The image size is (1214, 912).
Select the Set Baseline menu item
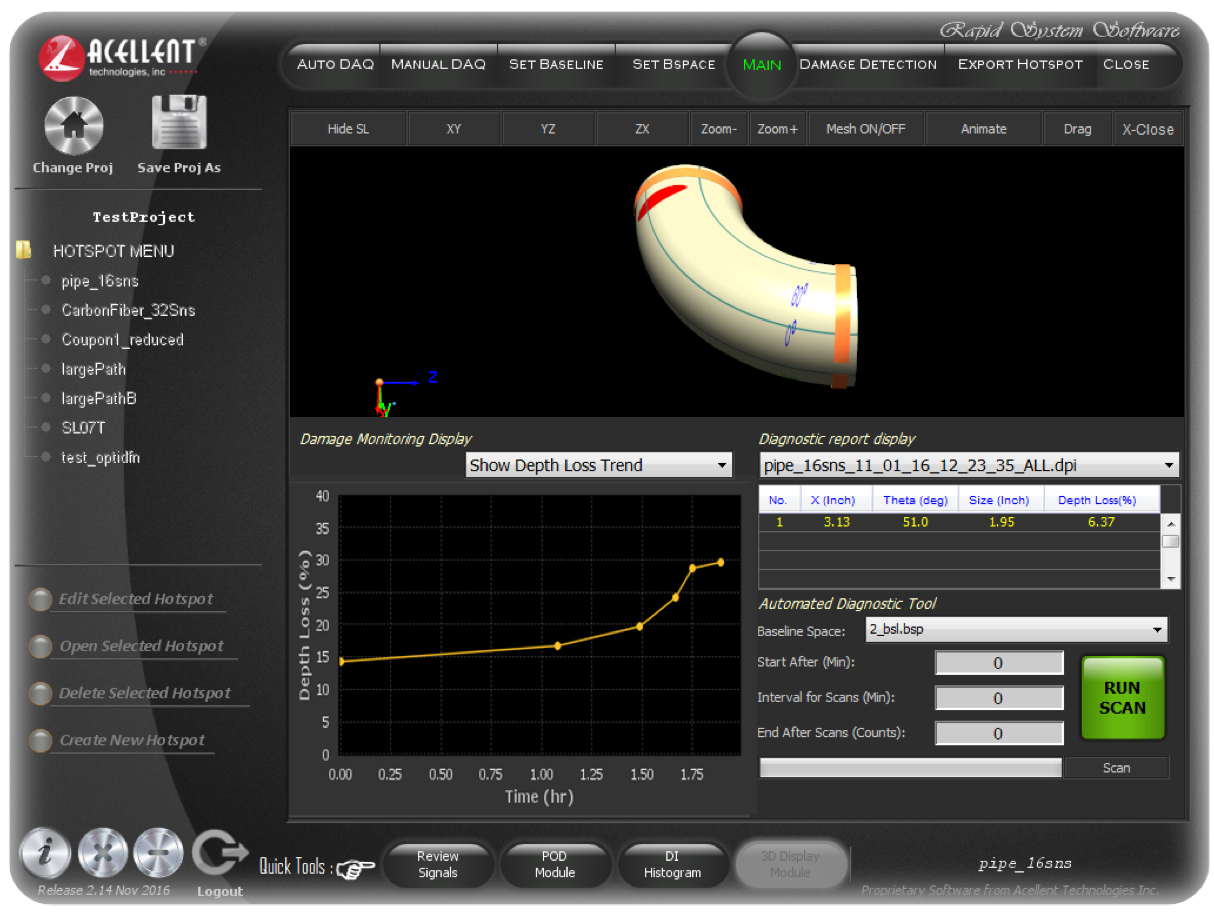pyautogui.click(x=556, y=64)
